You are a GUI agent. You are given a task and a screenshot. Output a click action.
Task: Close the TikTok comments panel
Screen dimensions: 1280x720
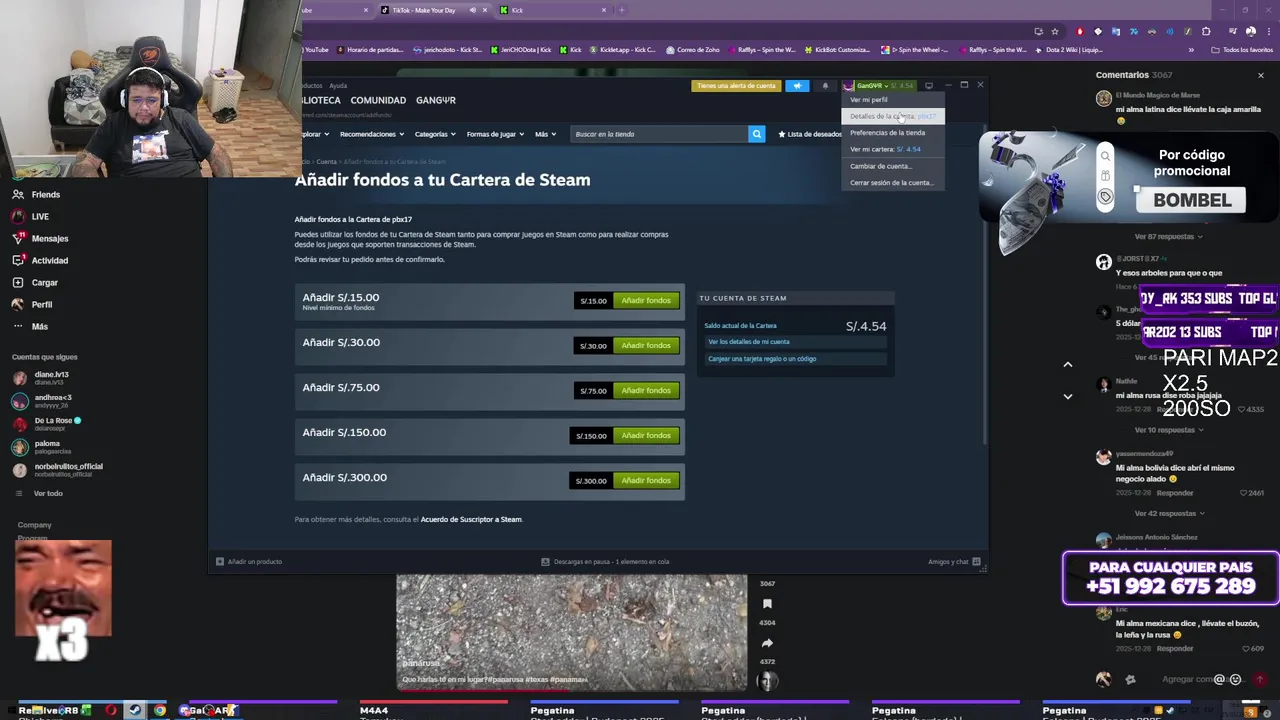coord(1260,75)
